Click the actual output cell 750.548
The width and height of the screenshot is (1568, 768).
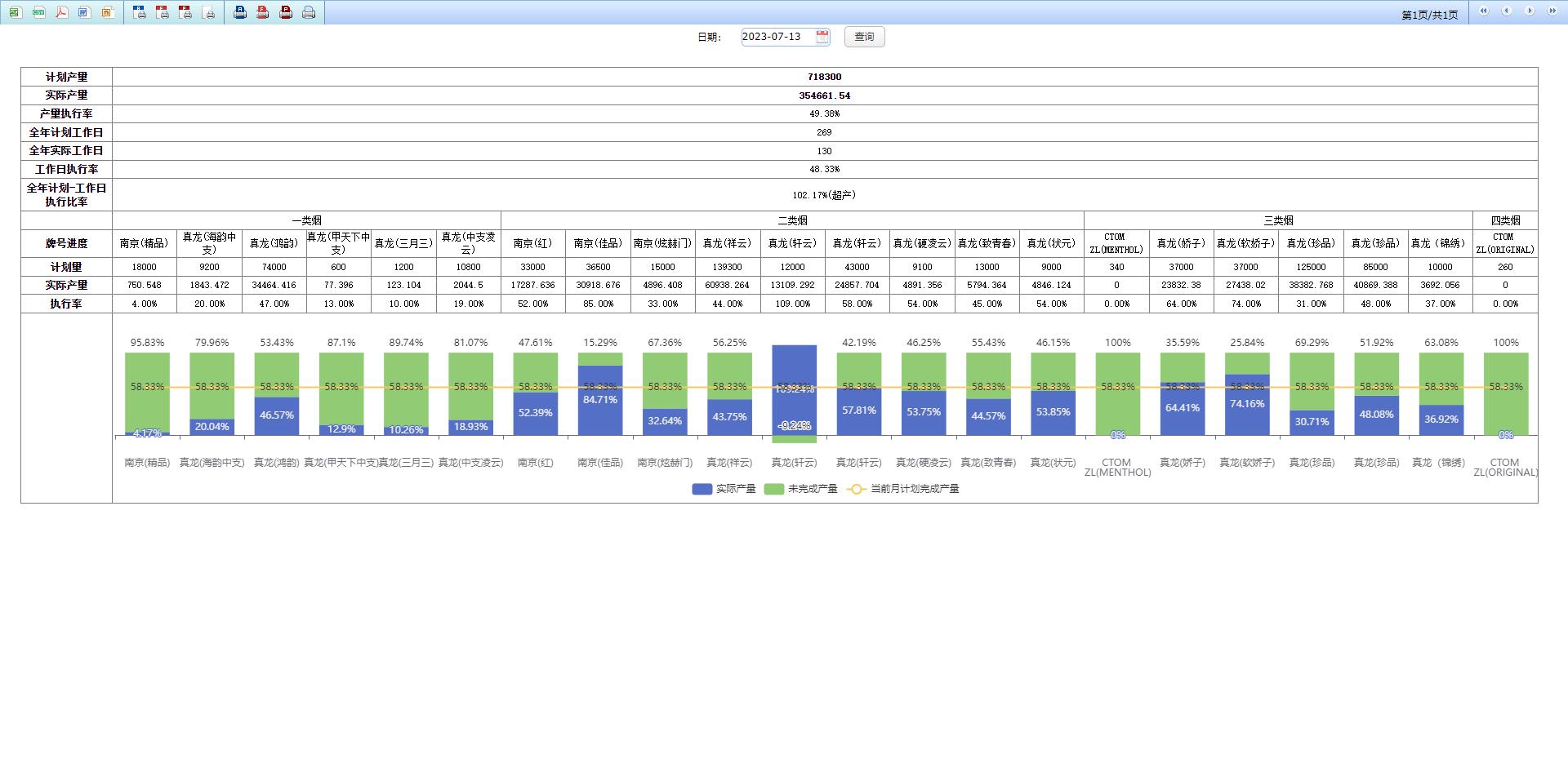(x=145, y=286)
